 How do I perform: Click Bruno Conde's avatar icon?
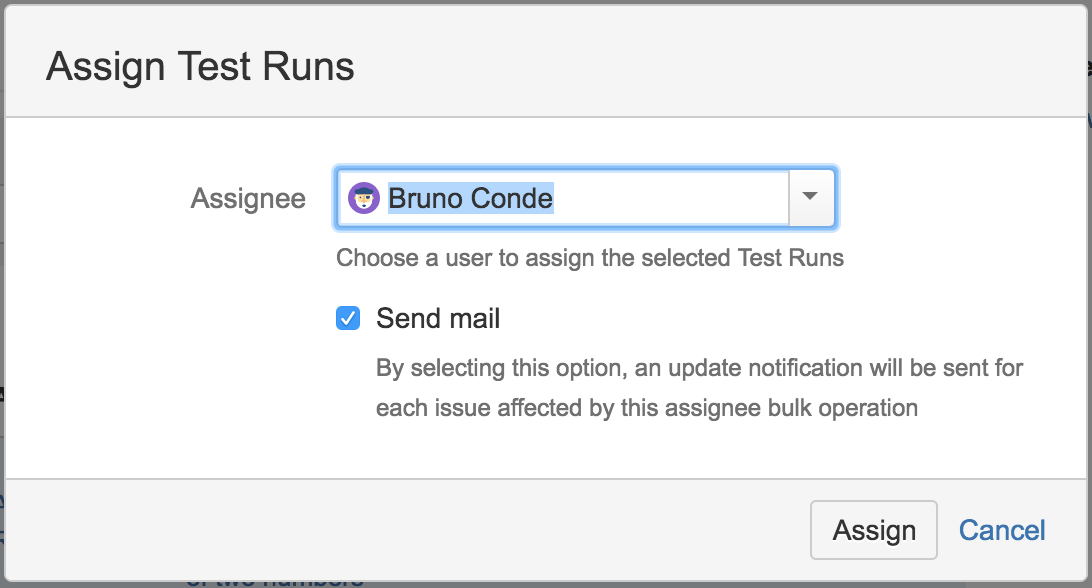(x=364, y=198)
